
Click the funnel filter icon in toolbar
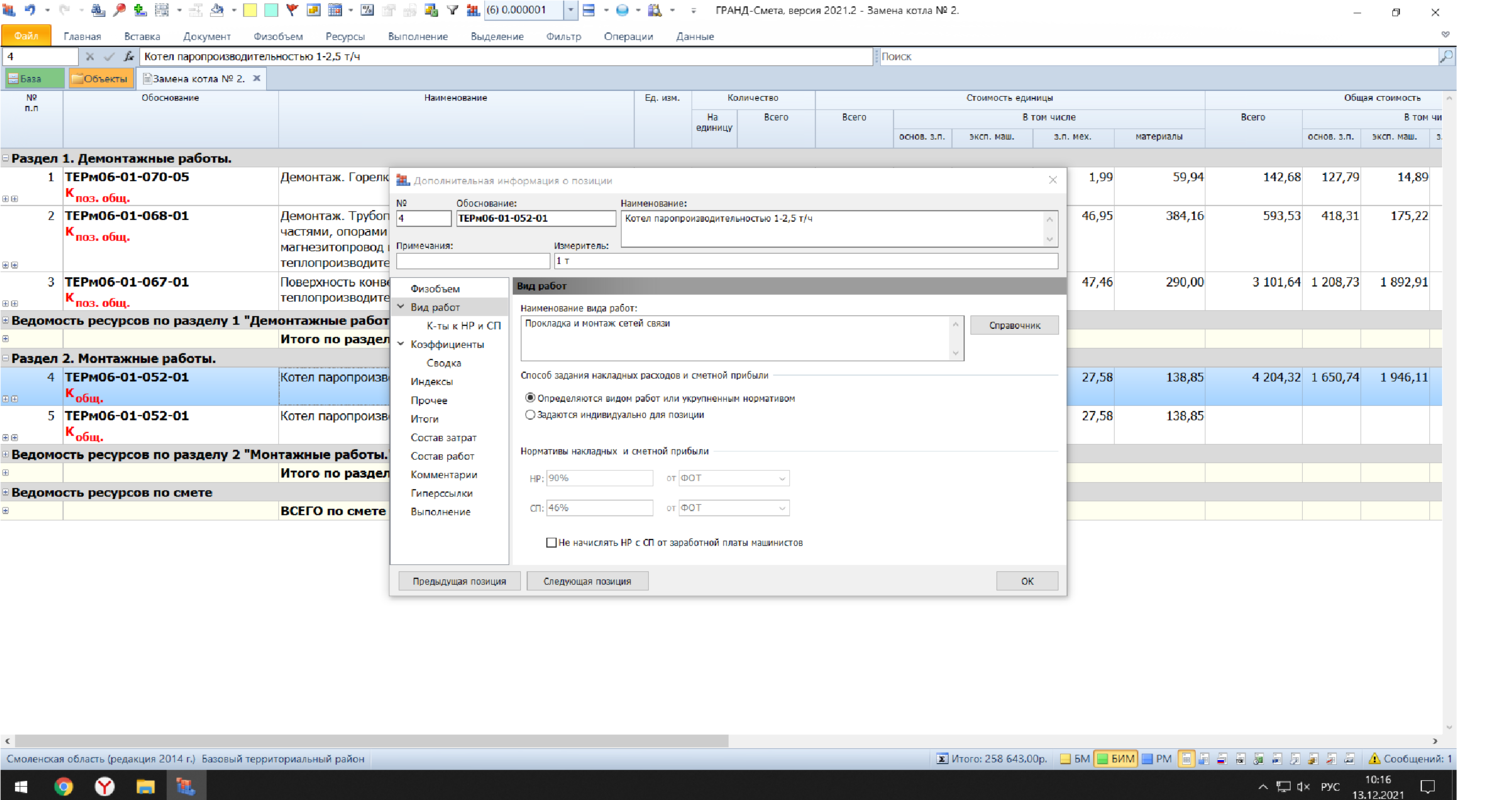pos(452,11)
